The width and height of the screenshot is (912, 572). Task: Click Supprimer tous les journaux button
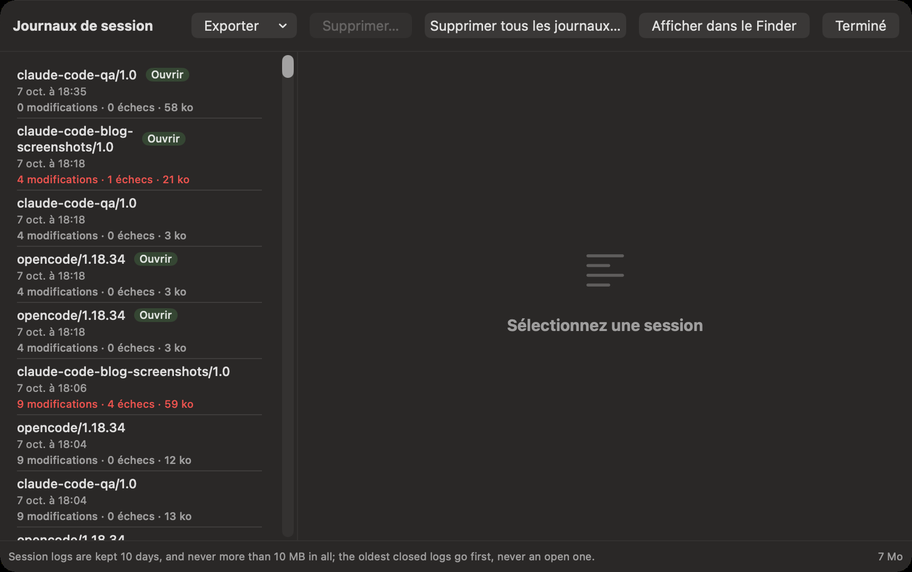point(525,26)
